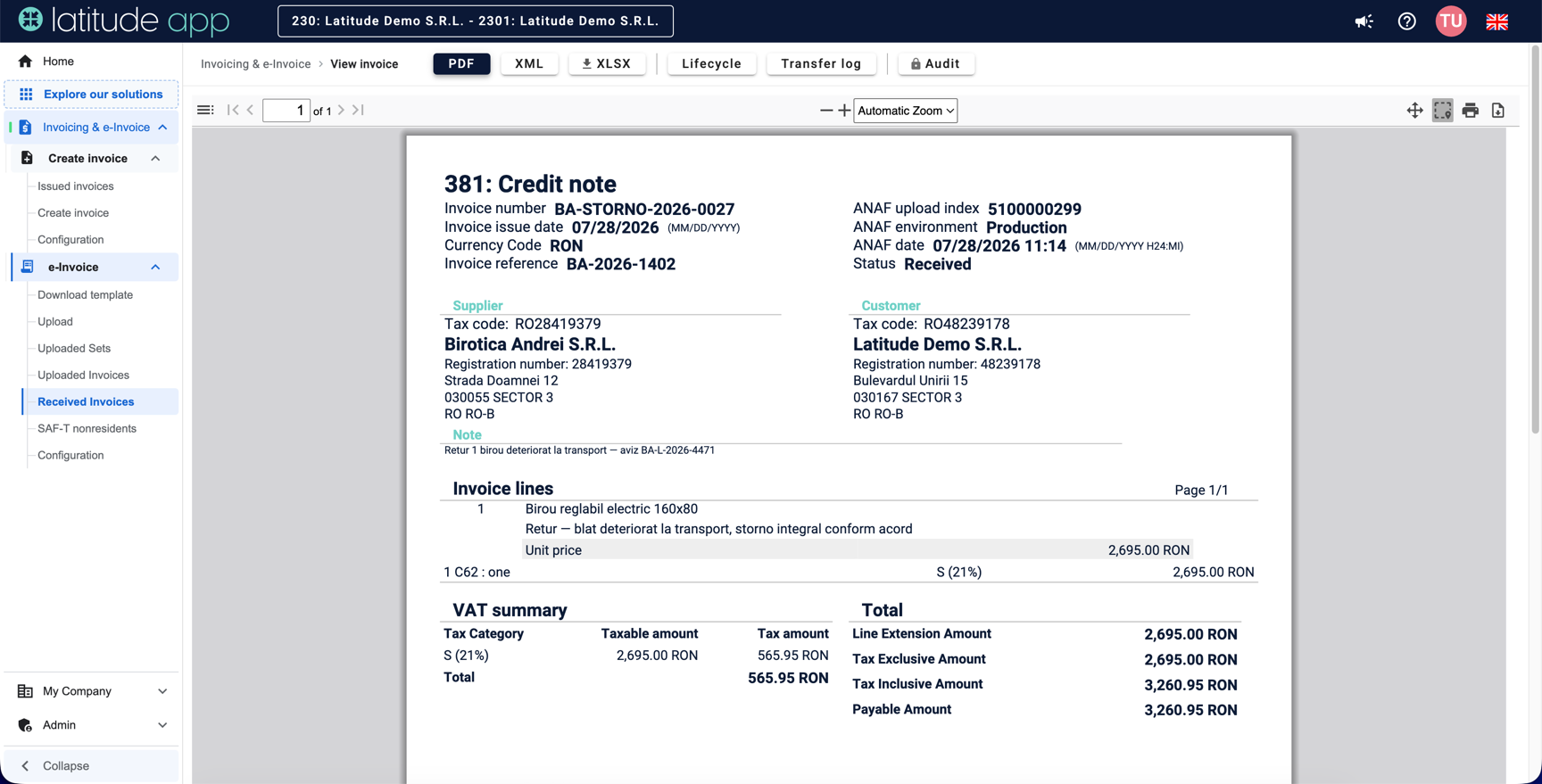
Task: Switch to the PDF view button
Action: [461, 64]
